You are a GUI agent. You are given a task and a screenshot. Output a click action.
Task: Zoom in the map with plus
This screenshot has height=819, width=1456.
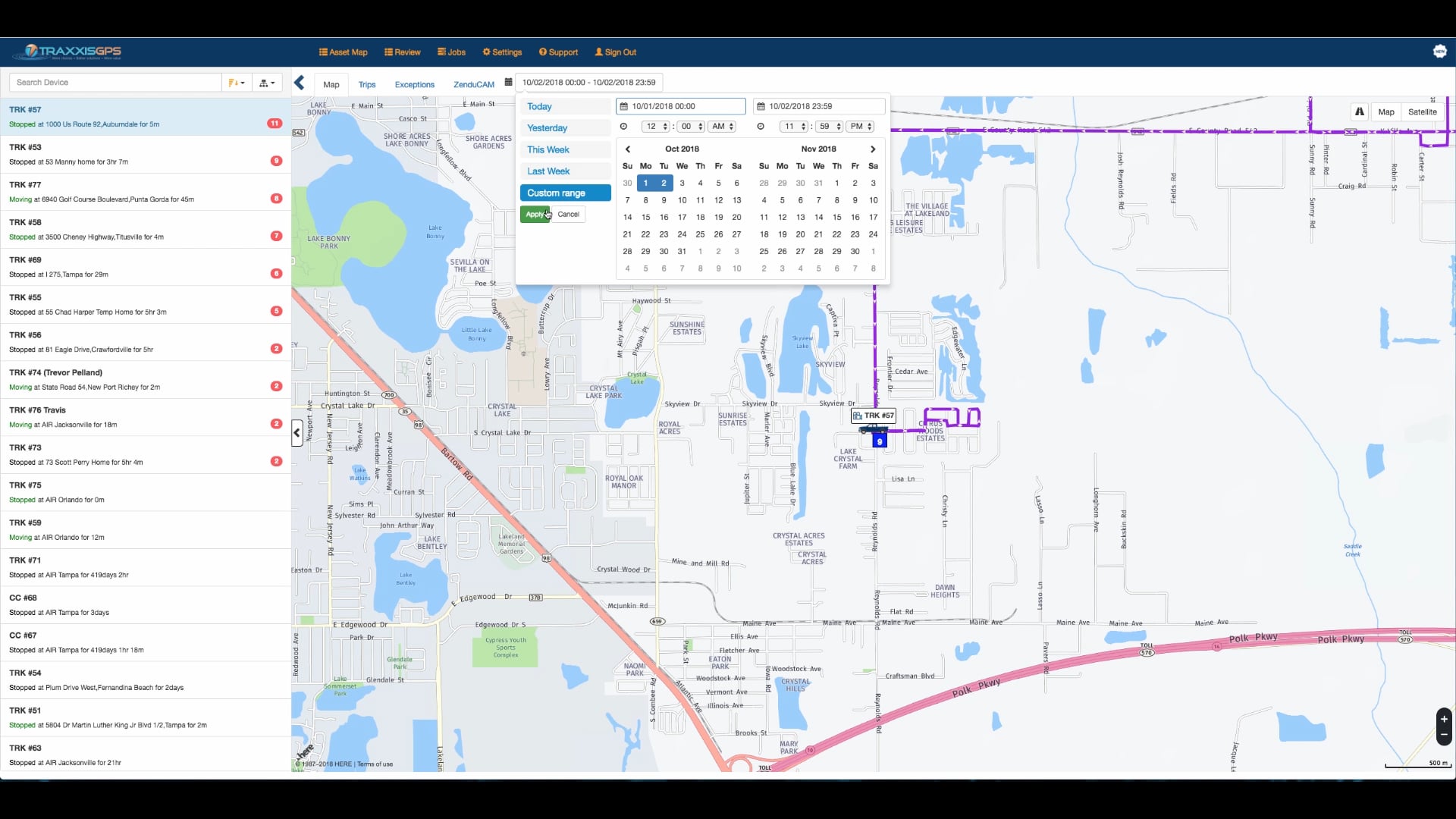click(x=1444, y=719)
